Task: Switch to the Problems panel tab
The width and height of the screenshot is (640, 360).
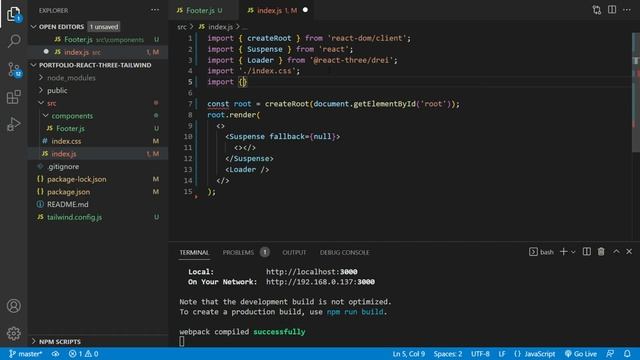Action: coord(238,252)
